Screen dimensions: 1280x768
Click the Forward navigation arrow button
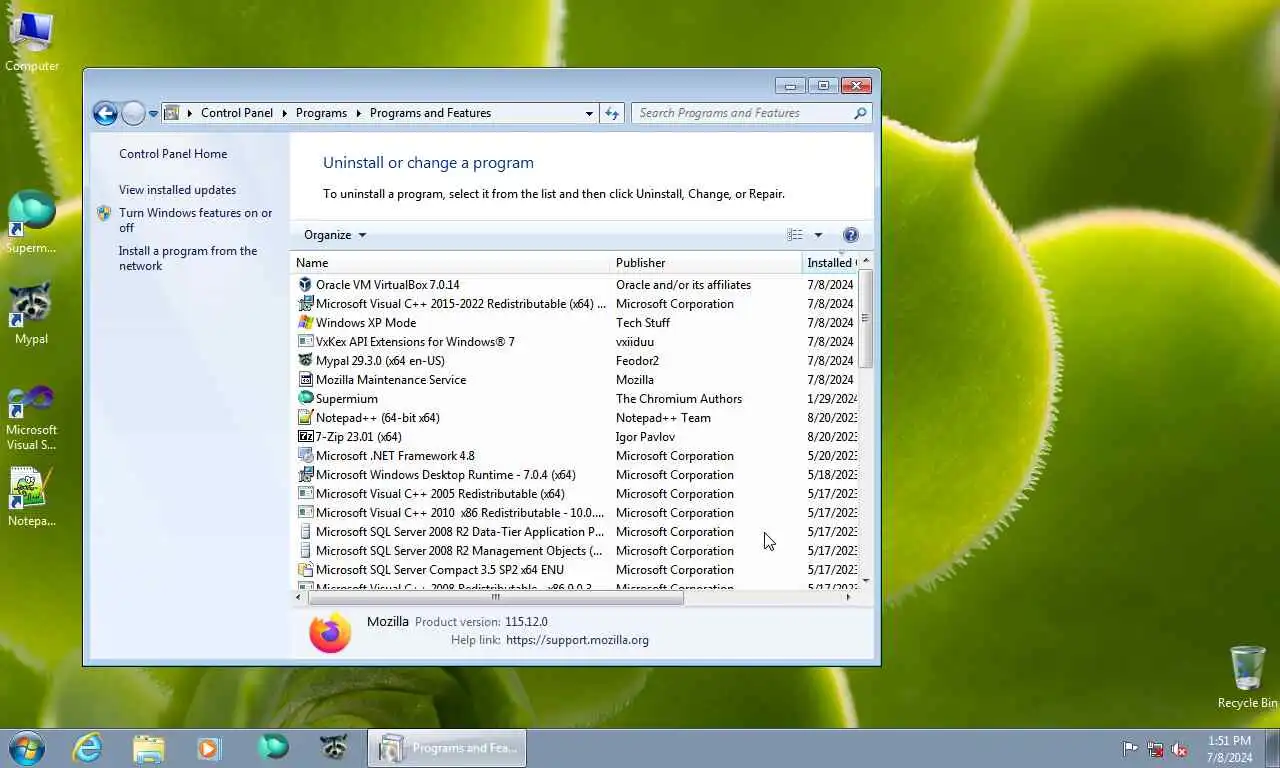pos(133,113)
